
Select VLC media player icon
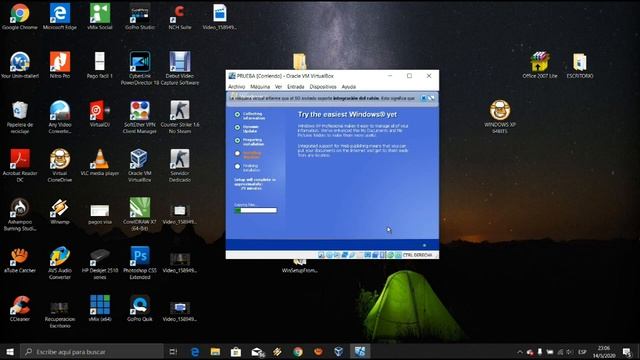coord(100,162)
